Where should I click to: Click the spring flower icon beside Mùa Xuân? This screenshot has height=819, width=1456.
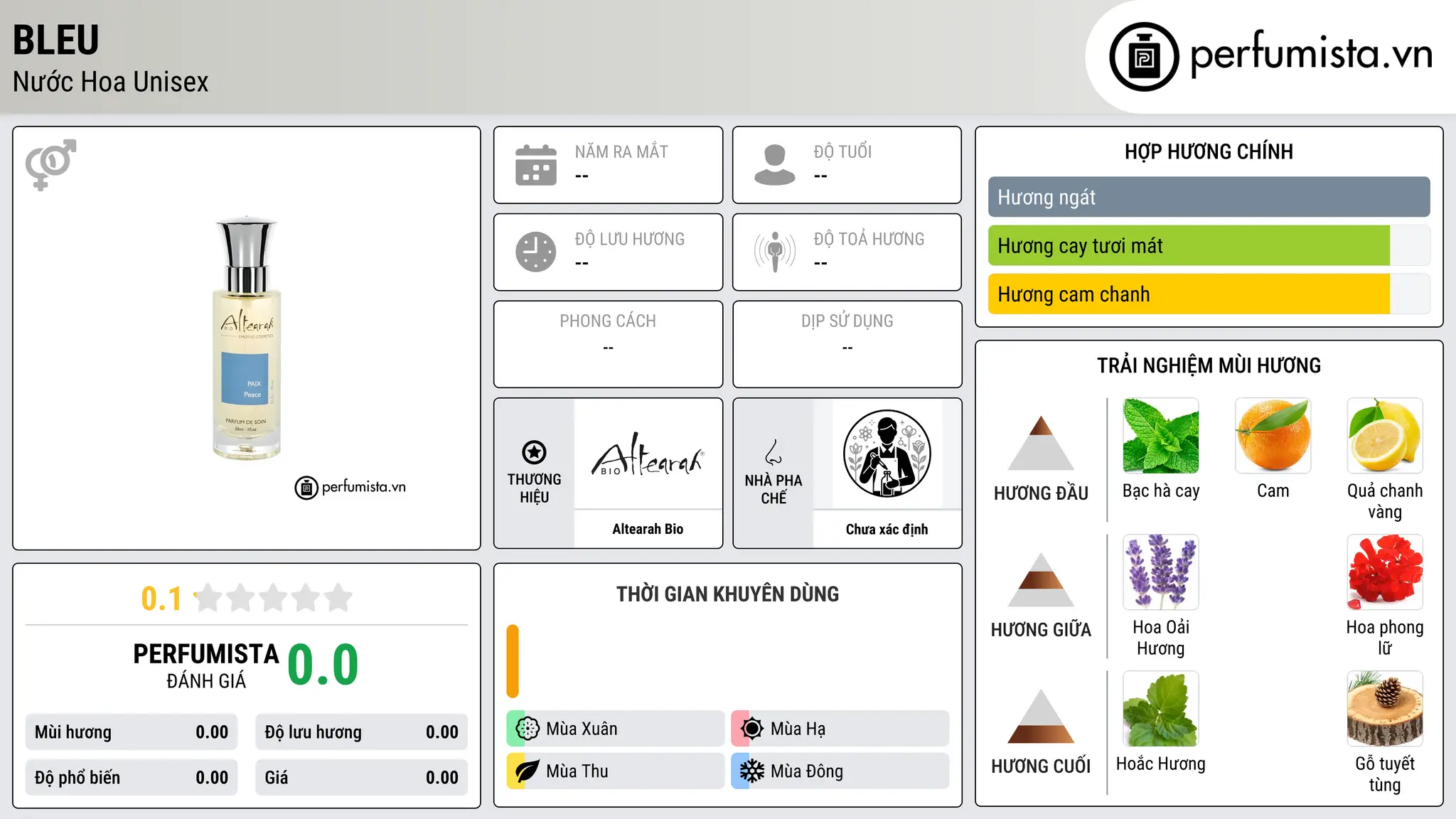click(x=528, y=729)
